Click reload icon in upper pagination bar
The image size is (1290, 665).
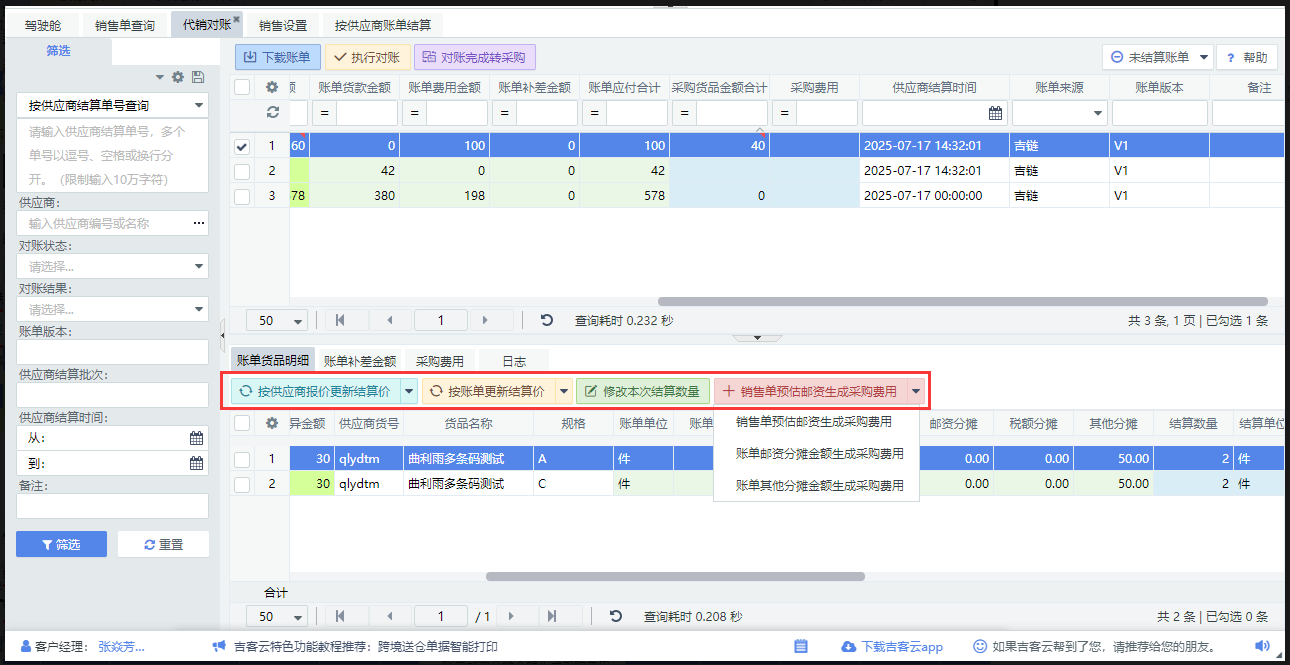point(547,320)
